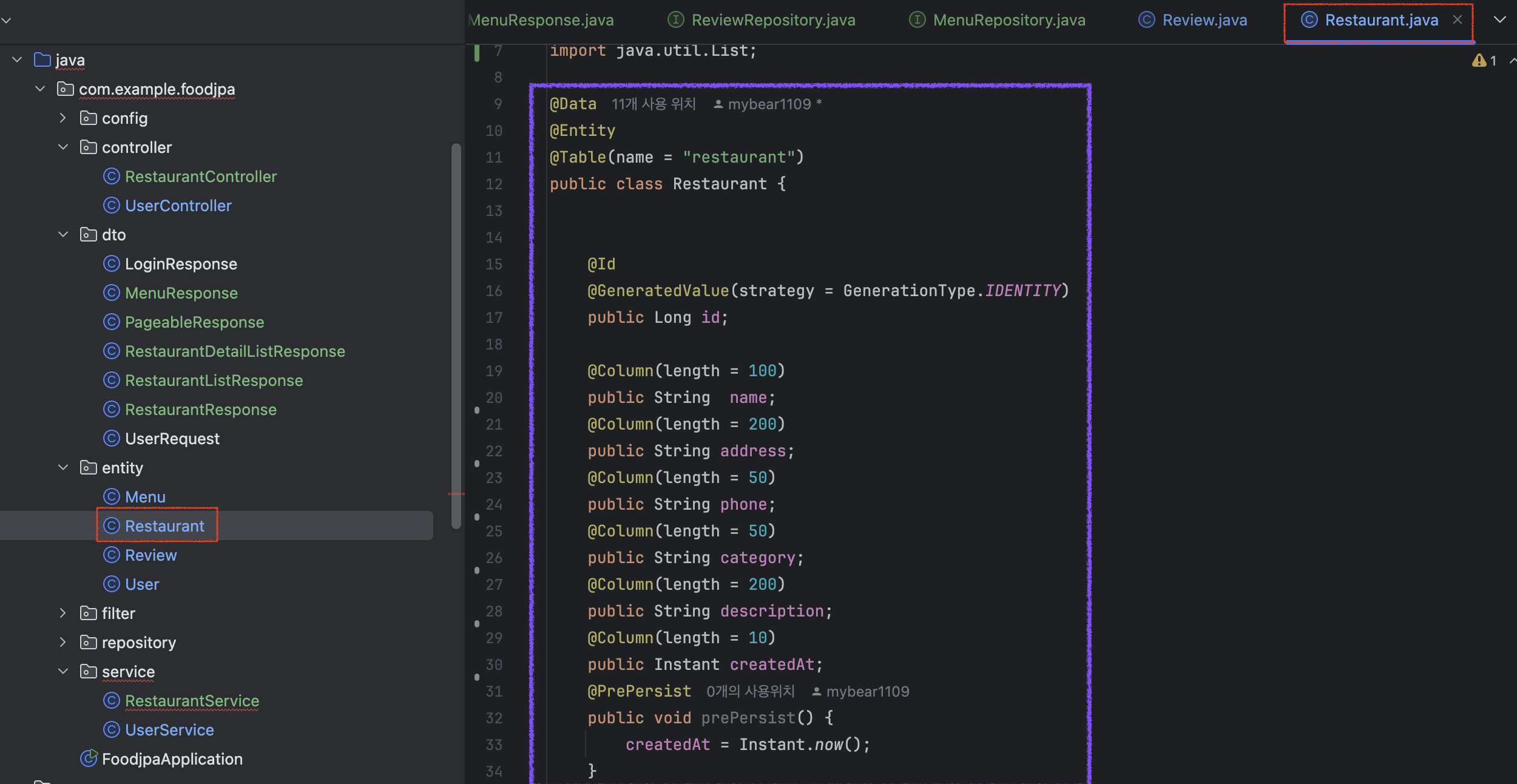Open the hidden tabs dropdown arrow

(1499, 20)
